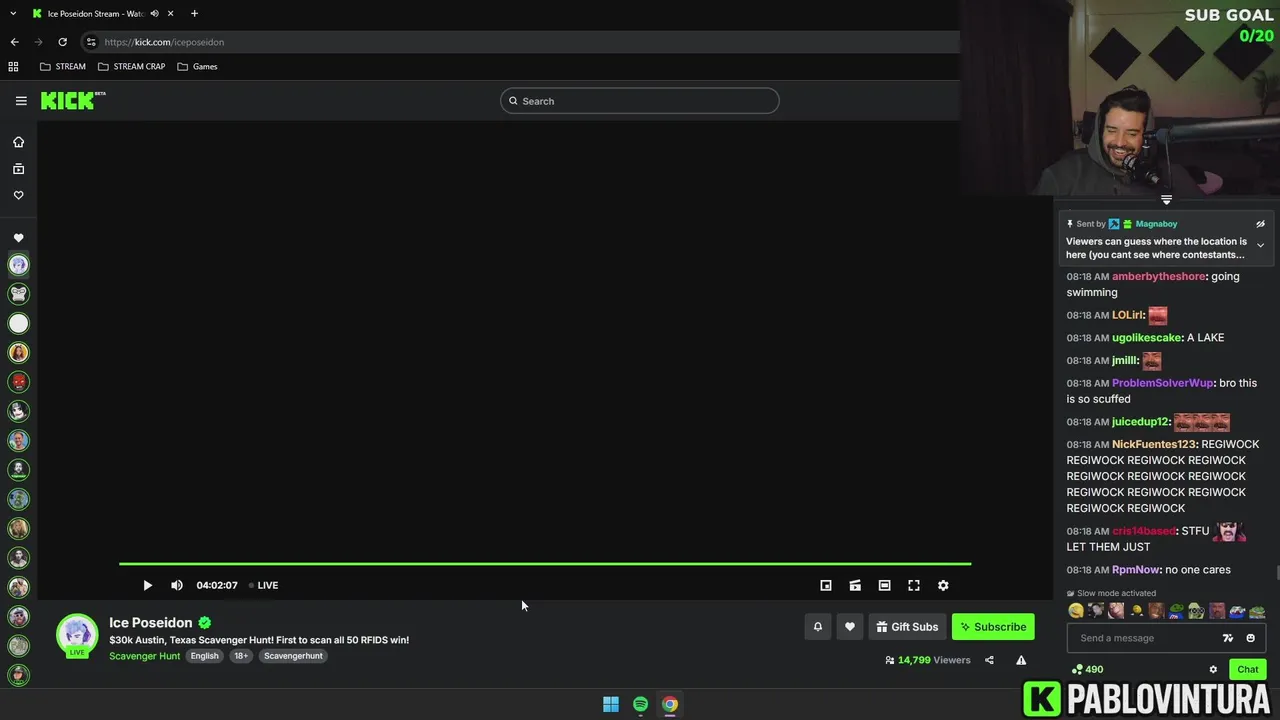1280x720 pixels.
Task: Reload the browser page
Action: coord(62,42)
